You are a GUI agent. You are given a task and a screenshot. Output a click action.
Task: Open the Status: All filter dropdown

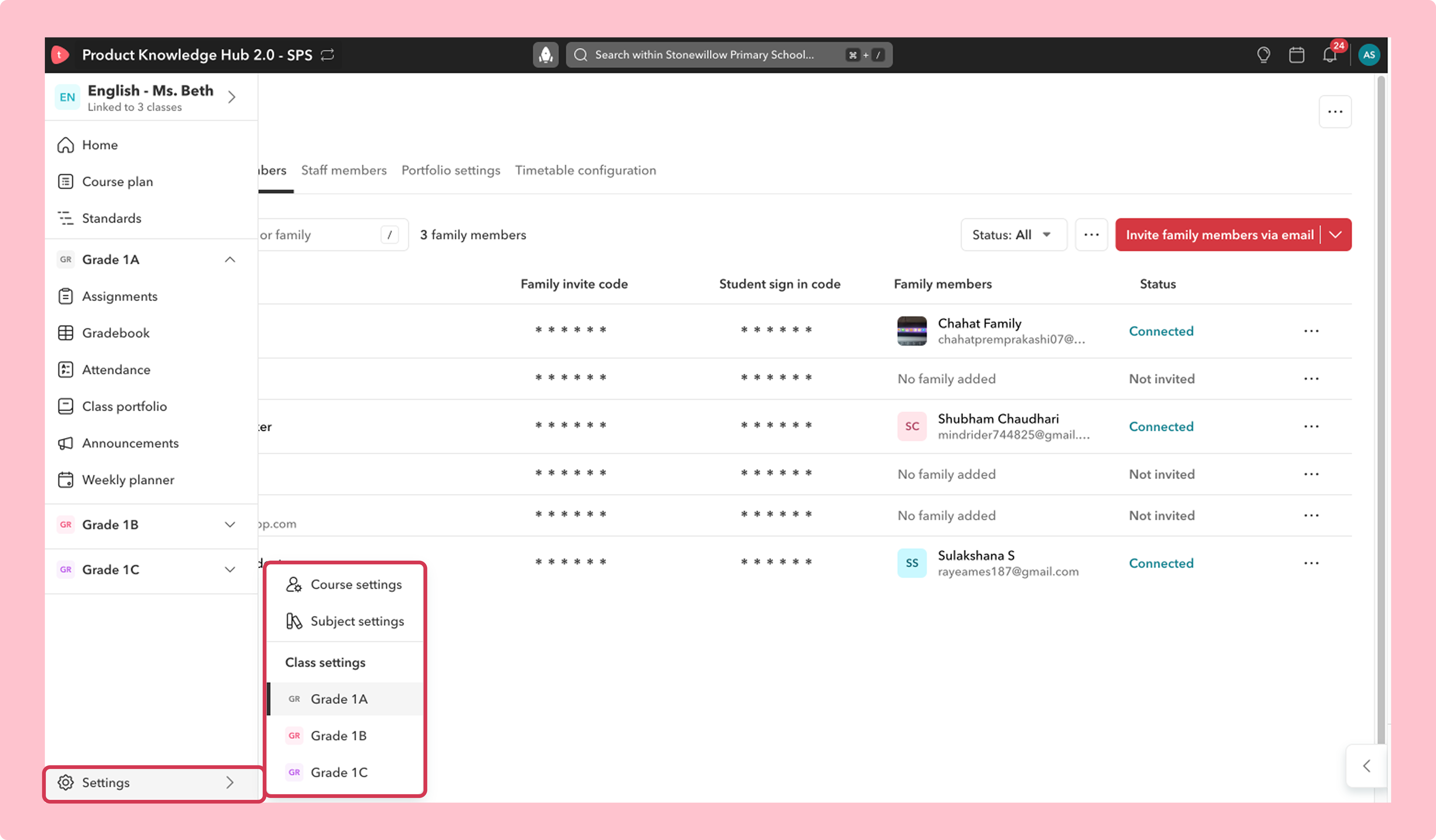point(1013,235)
